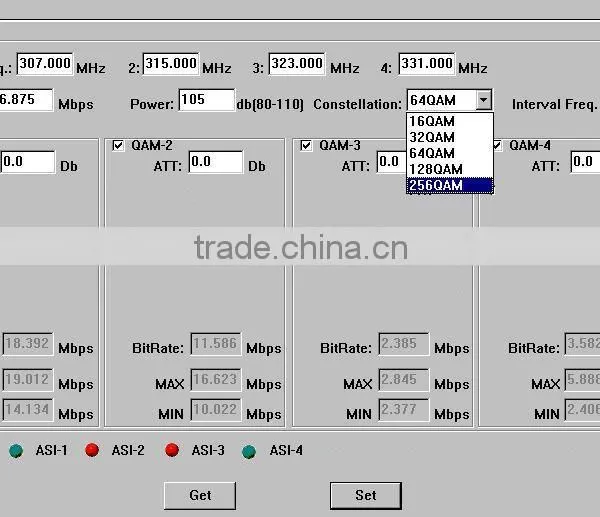This screenshot has height=517, width=600.
Task: Click QAM-3 BitRate value 2.385
Action: (404, 344)
